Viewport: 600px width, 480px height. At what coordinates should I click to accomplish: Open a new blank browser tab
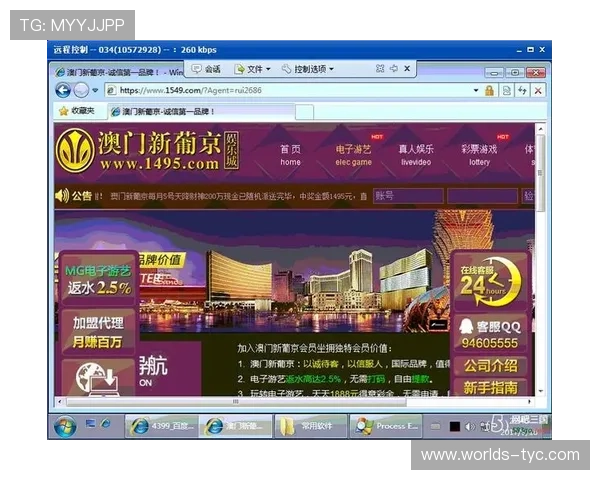click(x=305, y=112)
